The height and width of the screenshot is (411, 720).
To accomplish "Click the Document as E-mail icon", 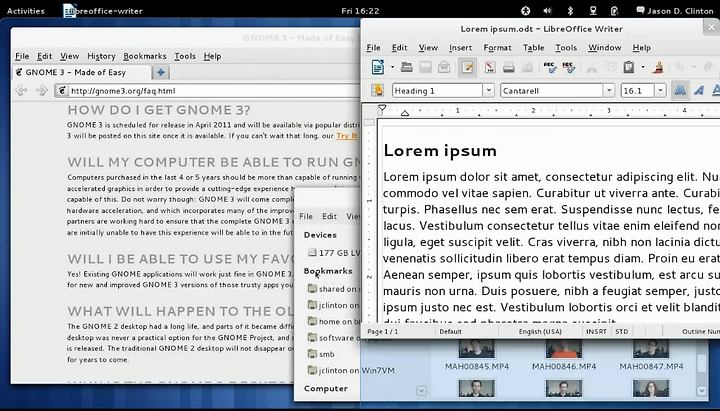I will pos(444,68).
